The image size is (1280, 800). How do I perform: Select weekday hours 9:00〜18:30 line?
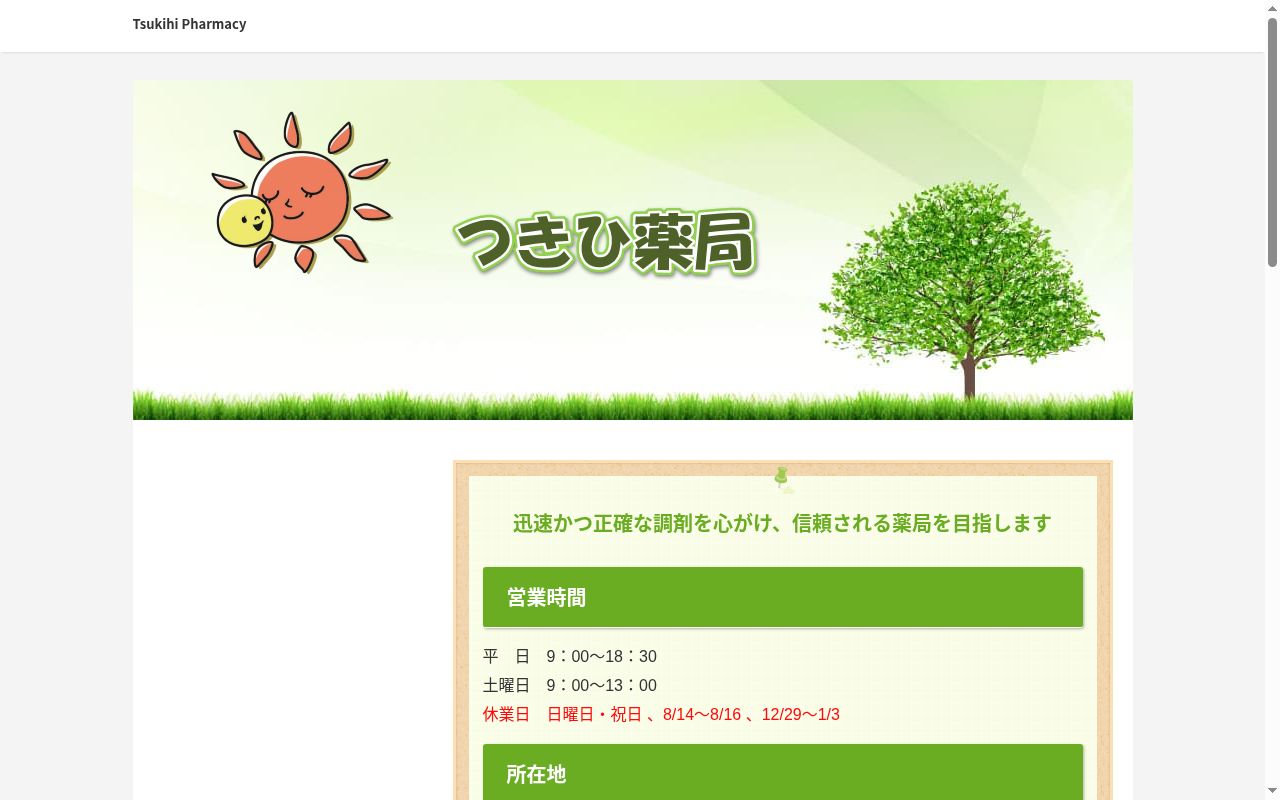click(x=570, y=656)
